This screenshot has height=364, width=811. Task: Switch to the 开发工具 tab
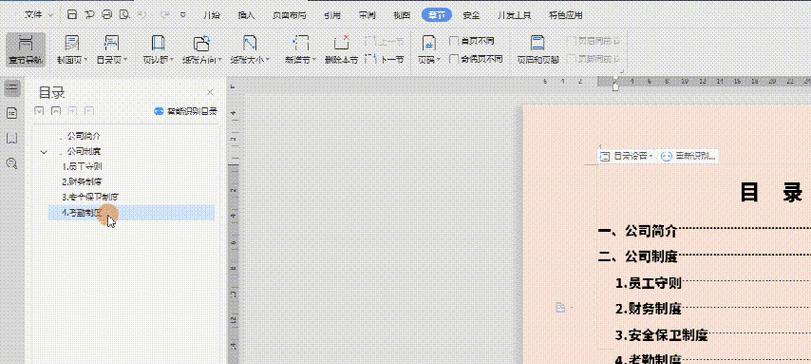coord(514,15)
